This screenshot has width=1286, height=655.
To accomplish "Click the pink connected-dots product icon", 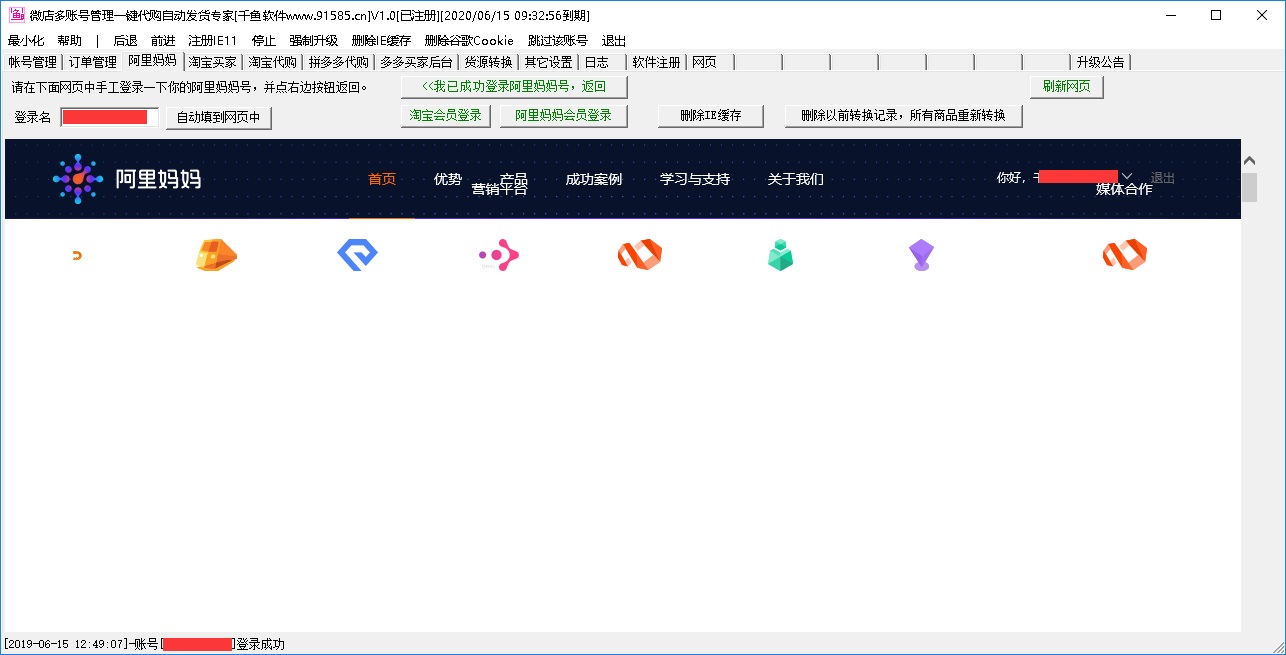I will (x=498, y=257).
